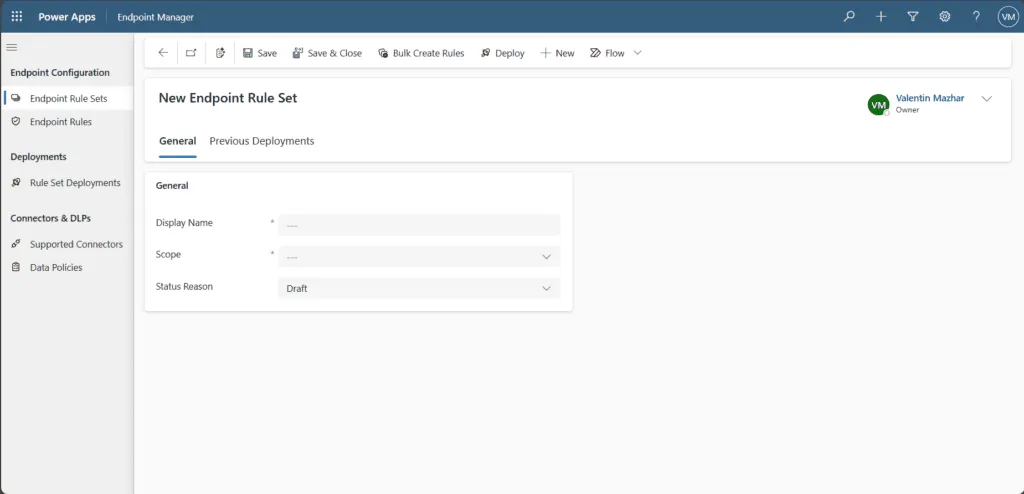Click the form assistant document icon

(x=220, y=53)
